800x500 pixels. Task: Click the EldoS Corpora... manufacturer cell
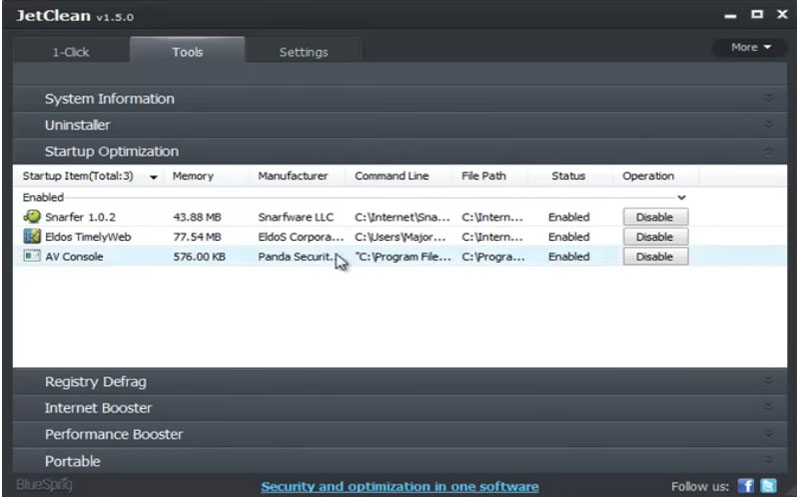pos(301,237)
